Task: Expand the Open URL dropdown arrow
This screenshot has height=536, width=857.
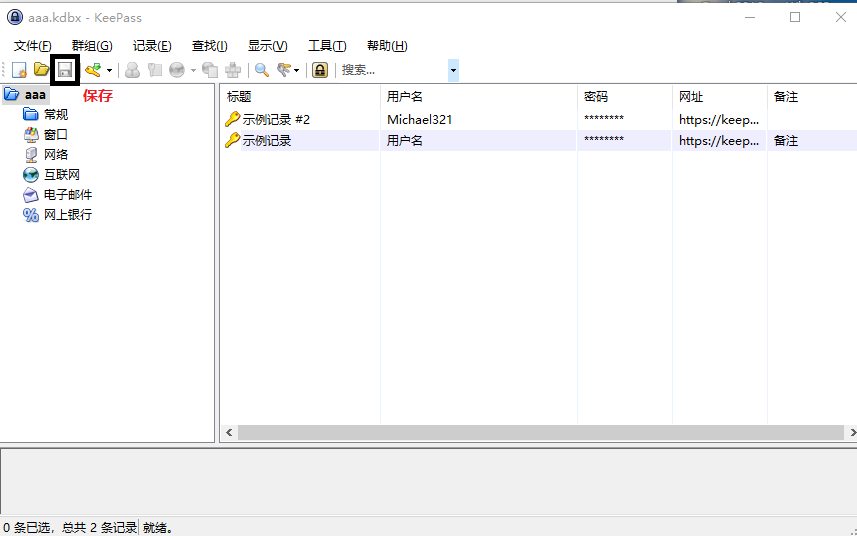Action: tap(193, 70)
